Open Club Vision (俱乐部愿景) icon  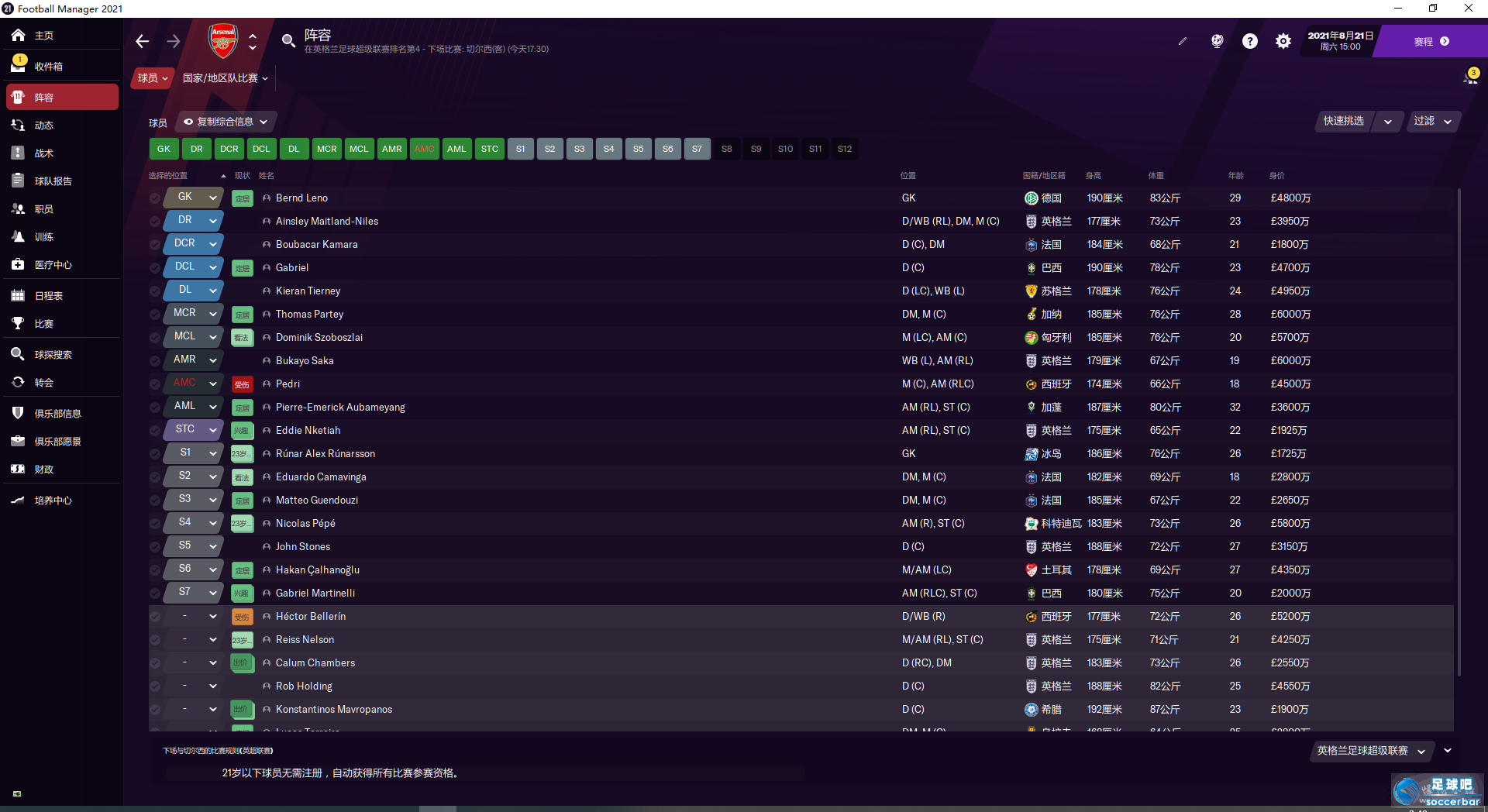18,441
